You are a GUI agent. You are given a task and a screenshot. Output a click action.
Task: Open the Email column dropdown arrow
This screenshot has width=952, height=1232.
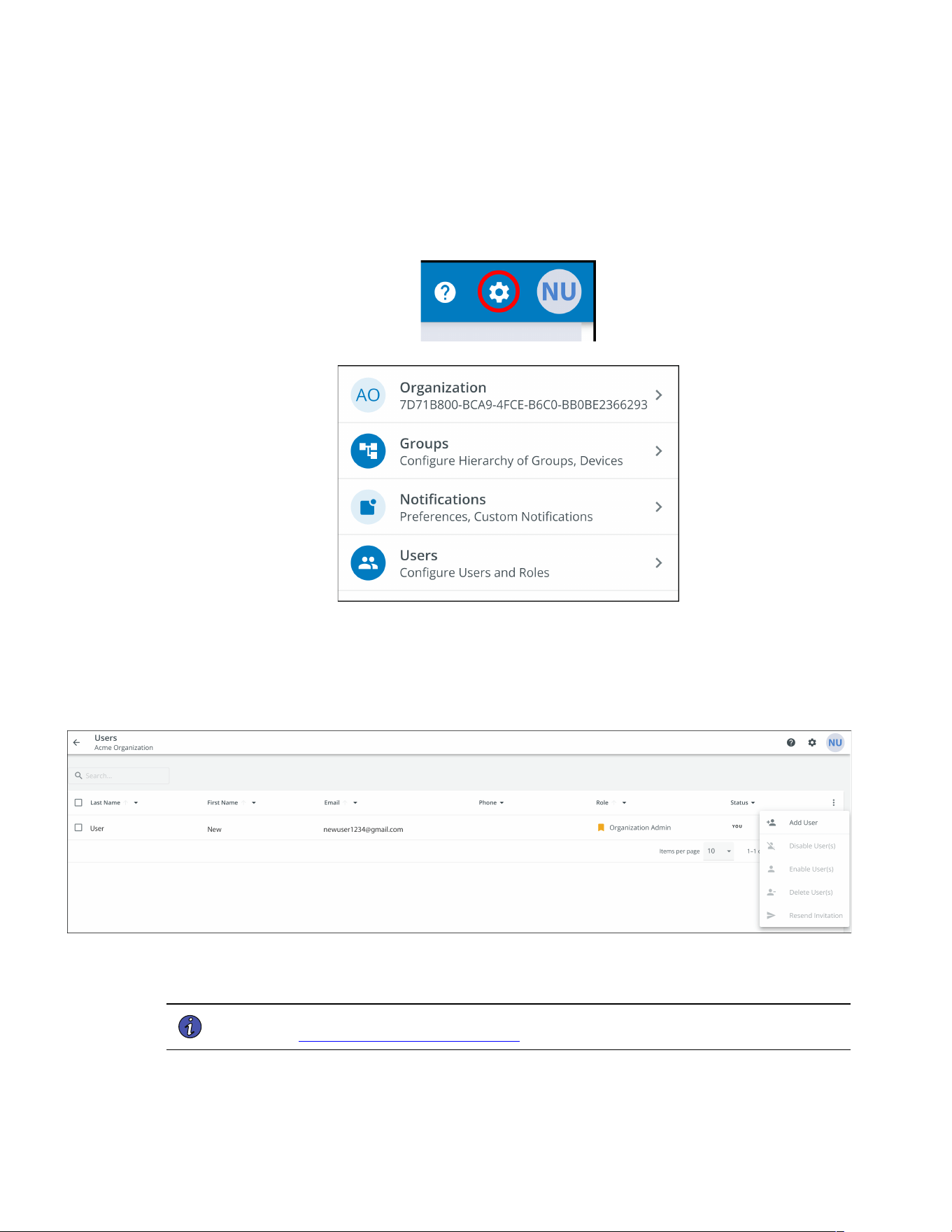pos(355,802)
